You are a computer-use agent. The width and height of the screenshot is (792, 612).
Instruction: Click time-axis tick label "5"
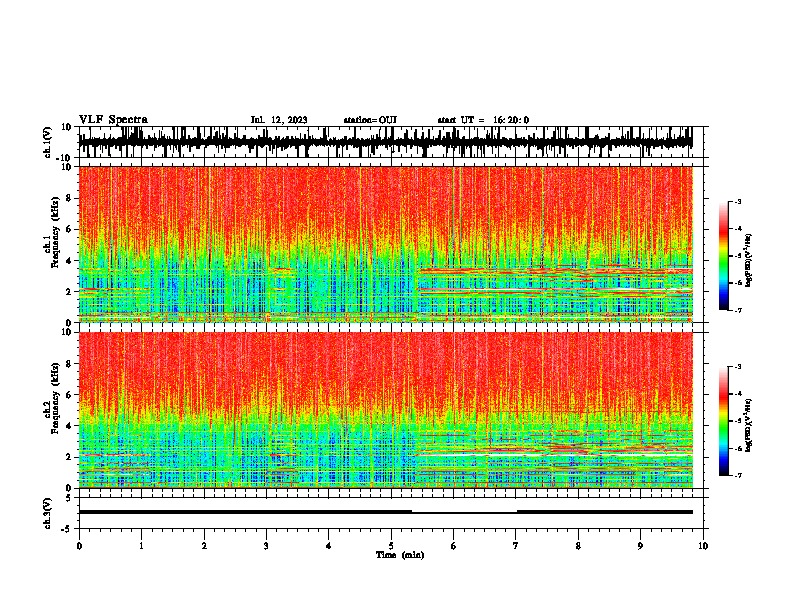click(391, 546)
